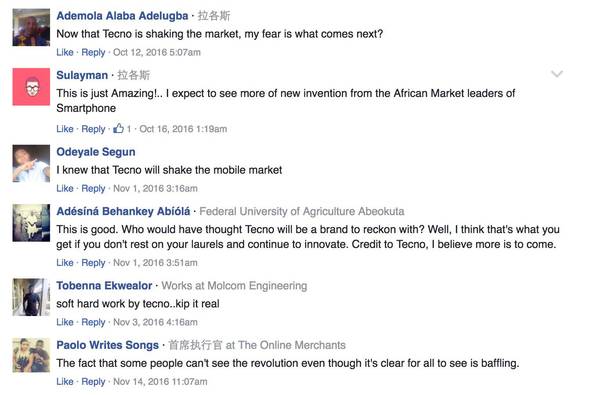Image resolution: width=600 pixels, height=395 pixels.
Task: Open Ademola Alaba Adelugba's profile picture
Action: tap(31, 28)
